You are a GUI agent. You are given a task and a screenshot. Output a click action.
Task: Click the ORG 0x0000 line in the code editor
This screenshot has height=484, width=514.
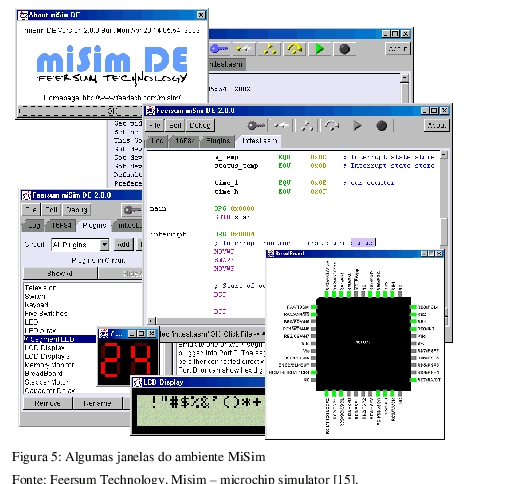tap(235, 208)
